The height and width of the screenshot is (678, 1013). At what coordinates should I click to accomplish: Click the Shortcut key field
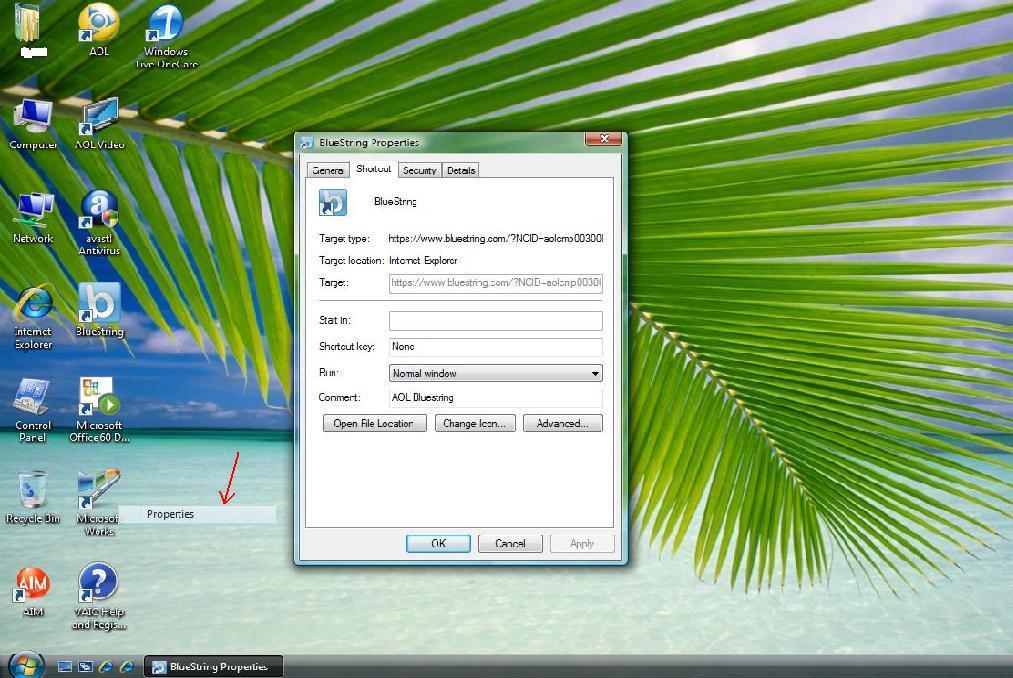496,347
